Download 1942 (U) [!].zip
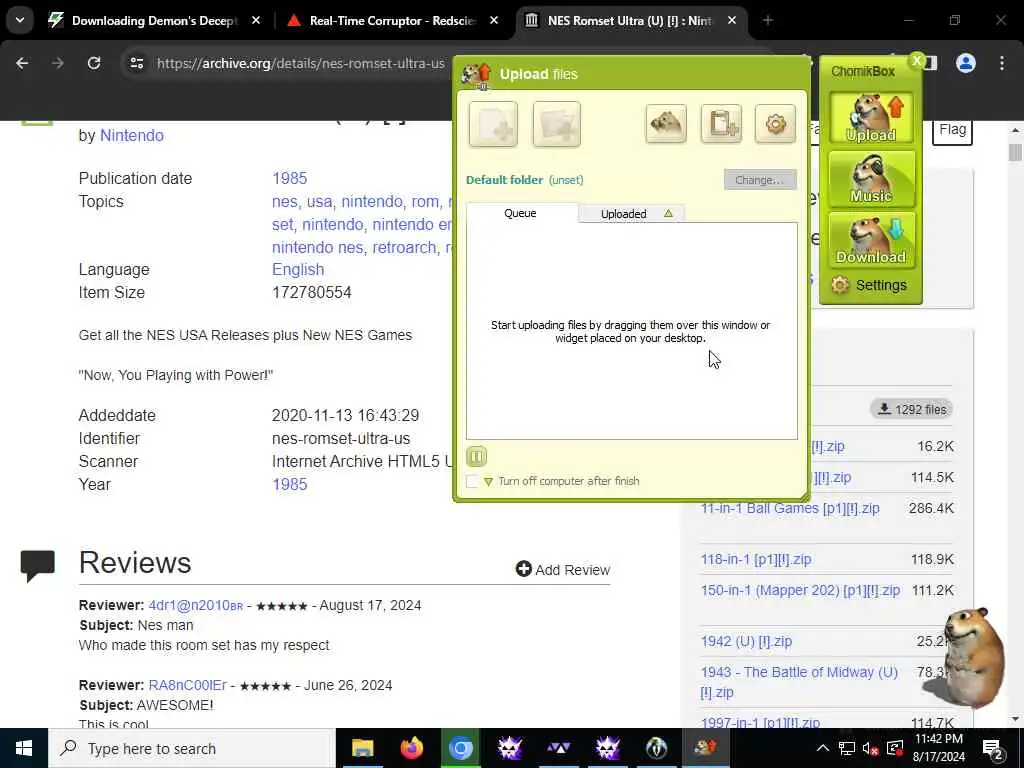1024x768 pixels. point(746,641)
